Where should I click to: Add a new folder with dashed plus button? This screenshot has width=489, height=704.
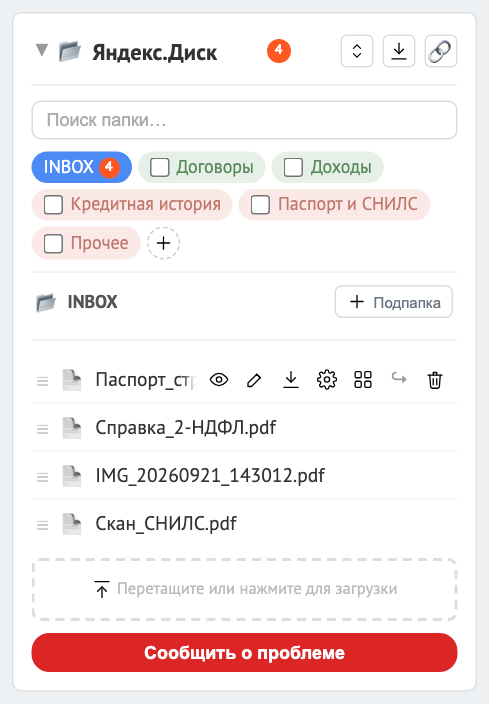tap(163, 243)
